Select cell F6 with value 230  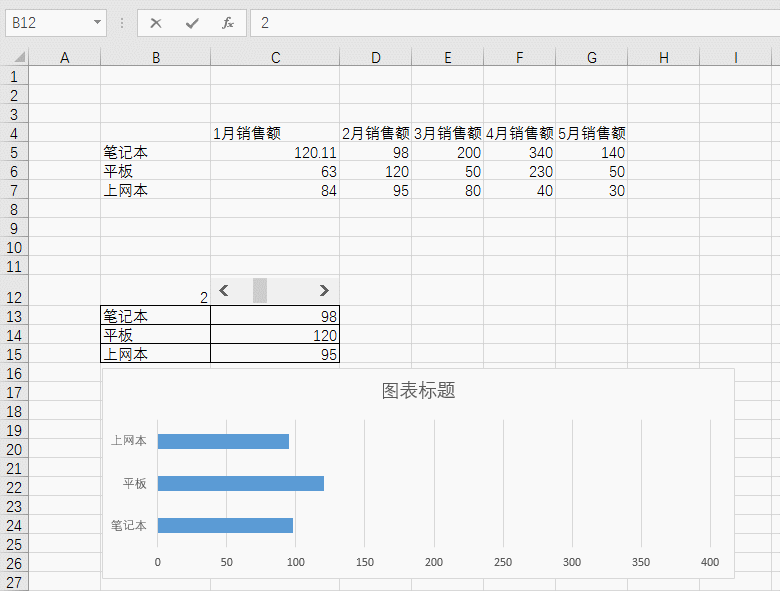click(x=519, y=171)
